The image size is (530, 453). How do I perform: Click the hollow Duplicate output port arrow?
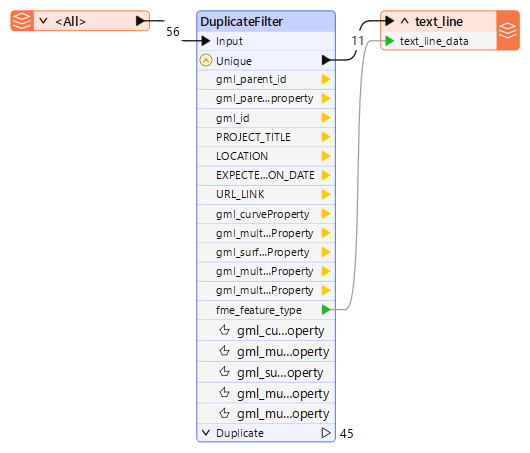326,433
